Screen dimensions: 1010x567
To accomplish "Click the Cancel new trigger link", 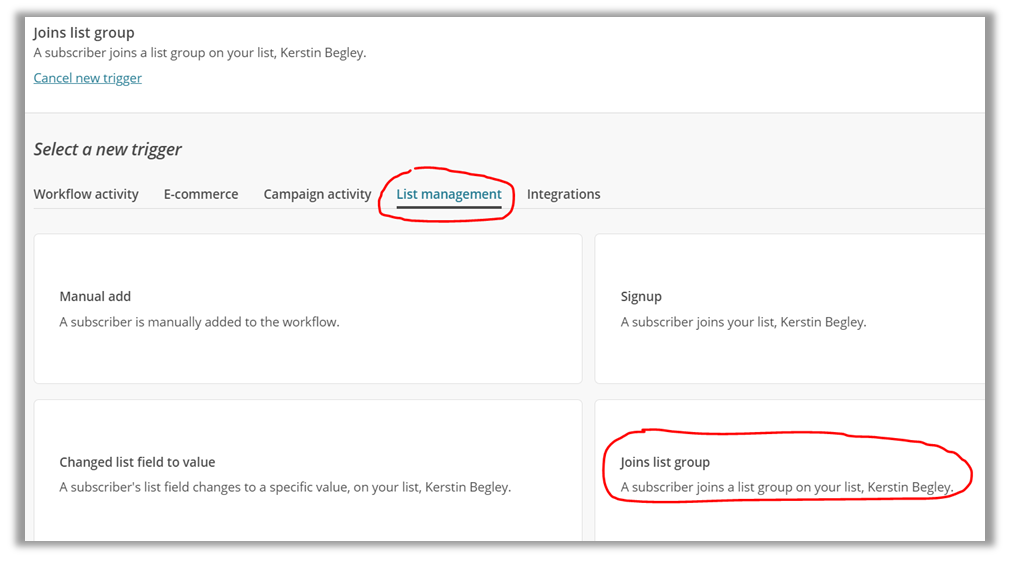I will click(88, 78).
